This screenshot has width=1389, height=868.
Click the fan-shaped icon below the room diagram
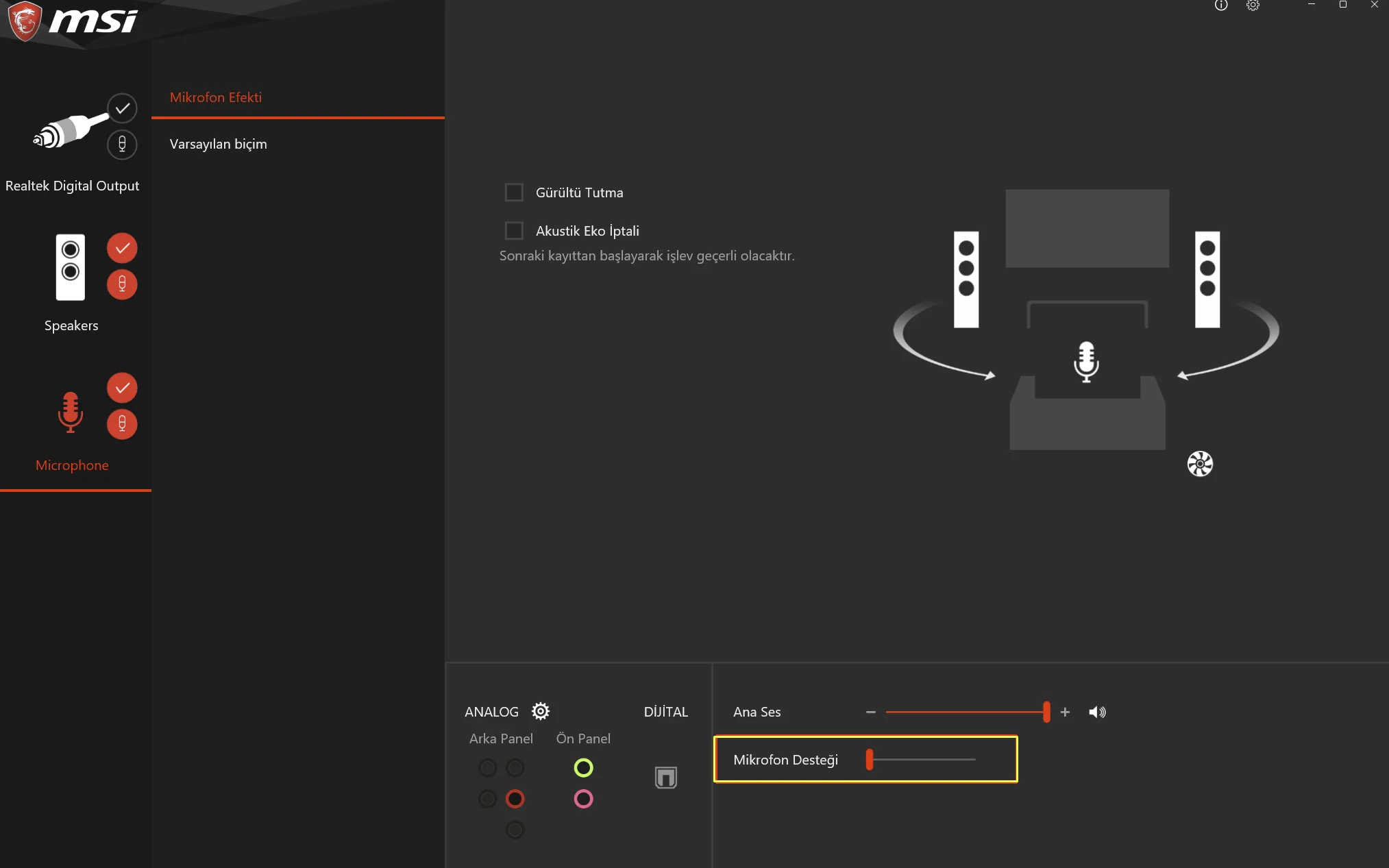coord(1199,464)
